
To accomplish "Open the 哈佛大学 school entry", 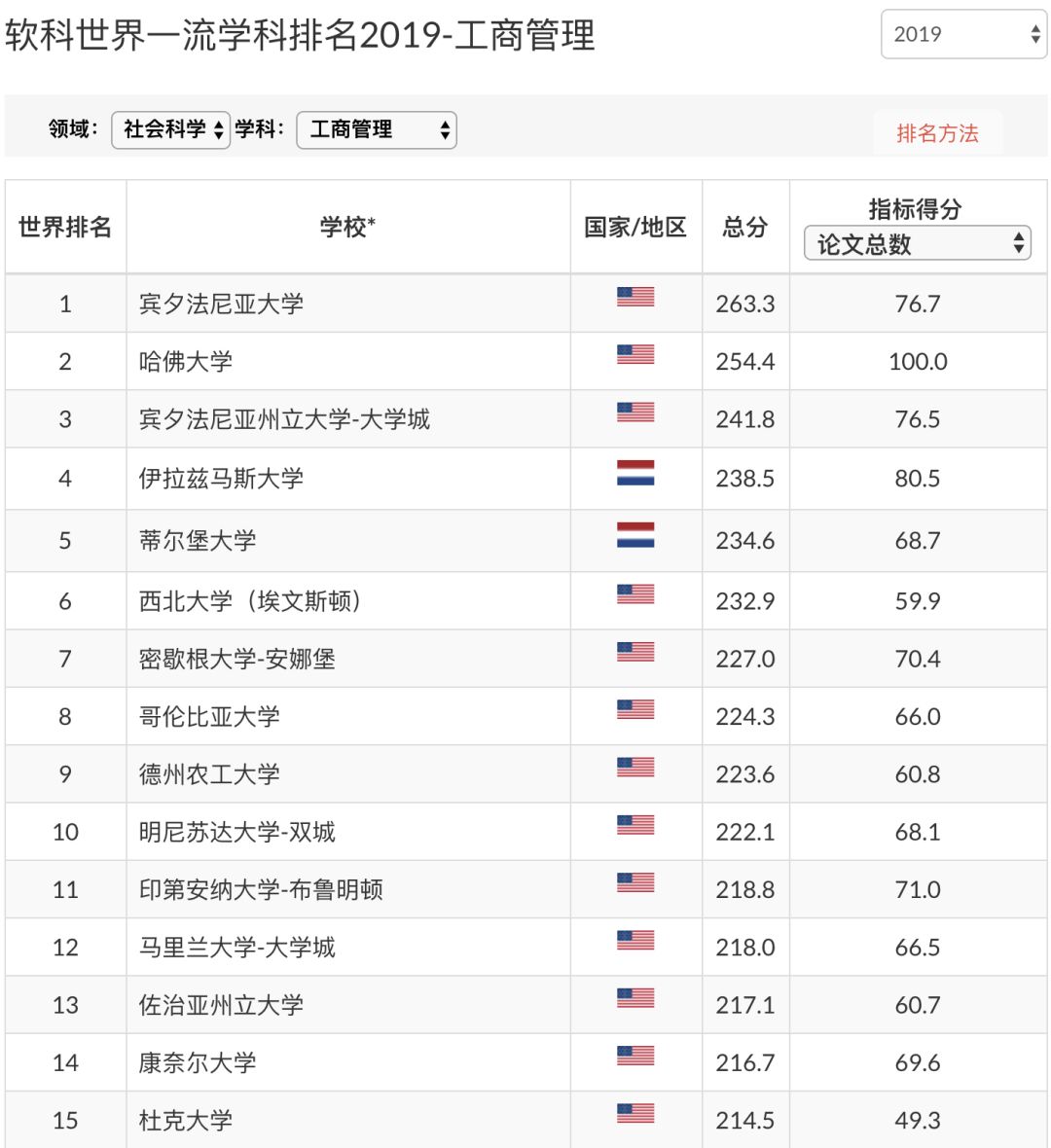I will 186,362.
